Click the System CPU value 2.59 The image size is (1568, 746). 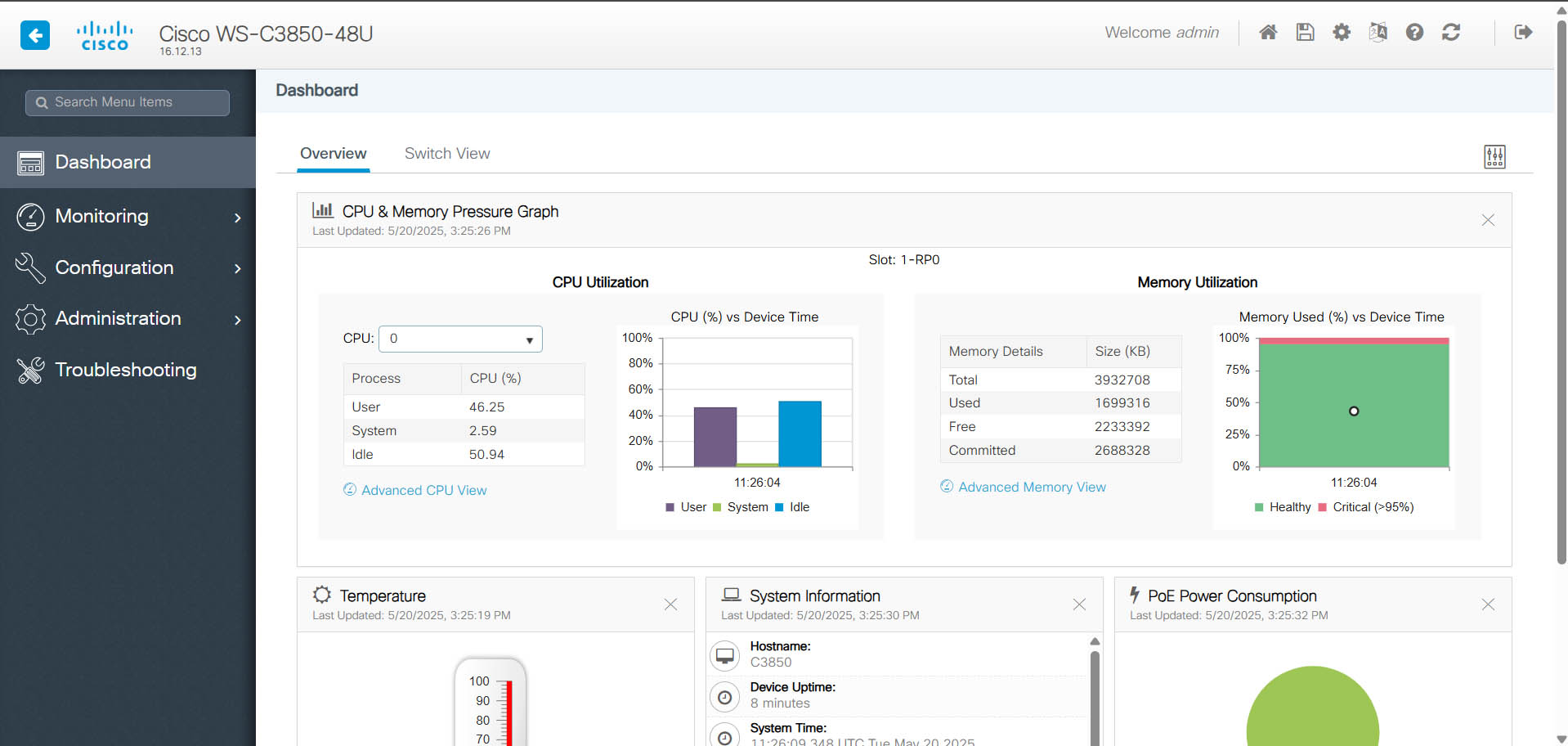[482, 431]
